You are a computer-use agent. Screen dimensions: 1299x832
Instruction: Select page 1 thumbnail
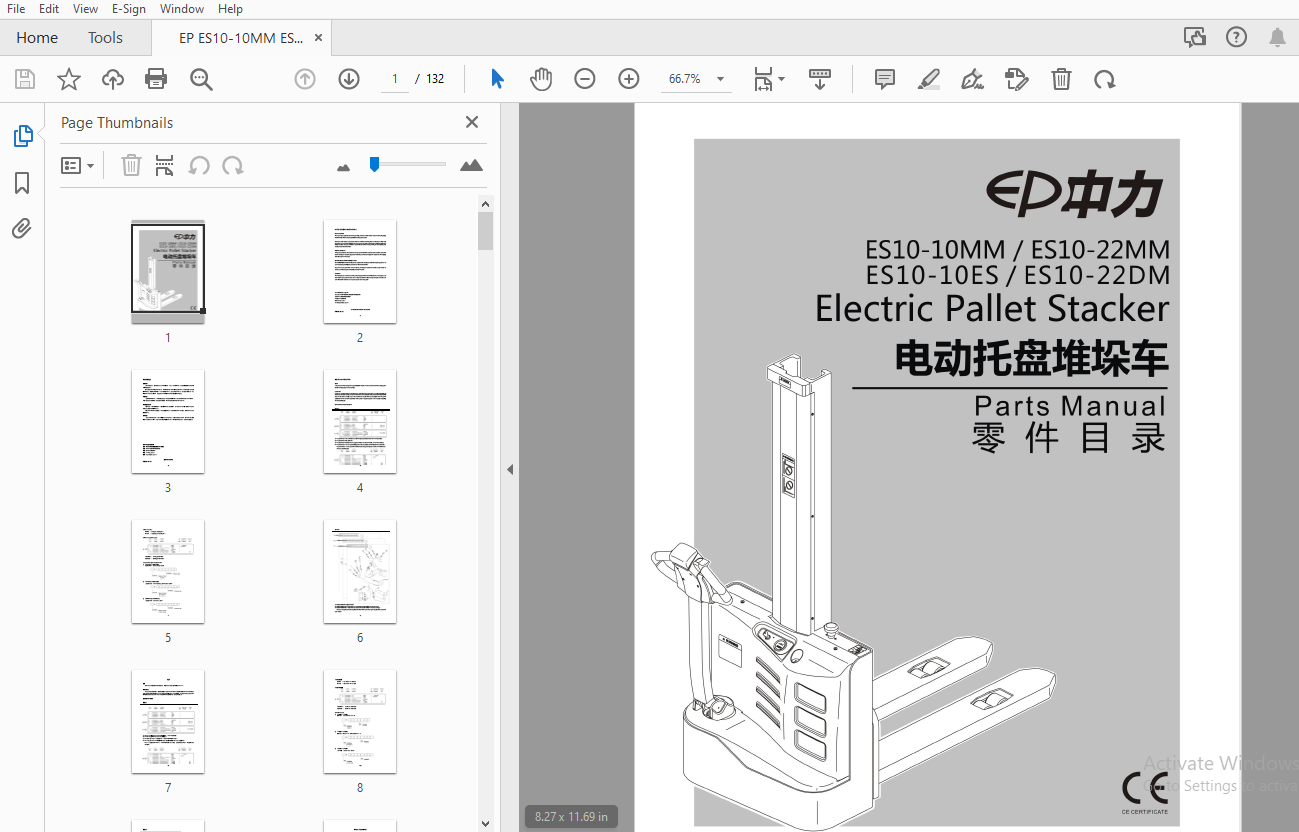(x=168, y=271)
